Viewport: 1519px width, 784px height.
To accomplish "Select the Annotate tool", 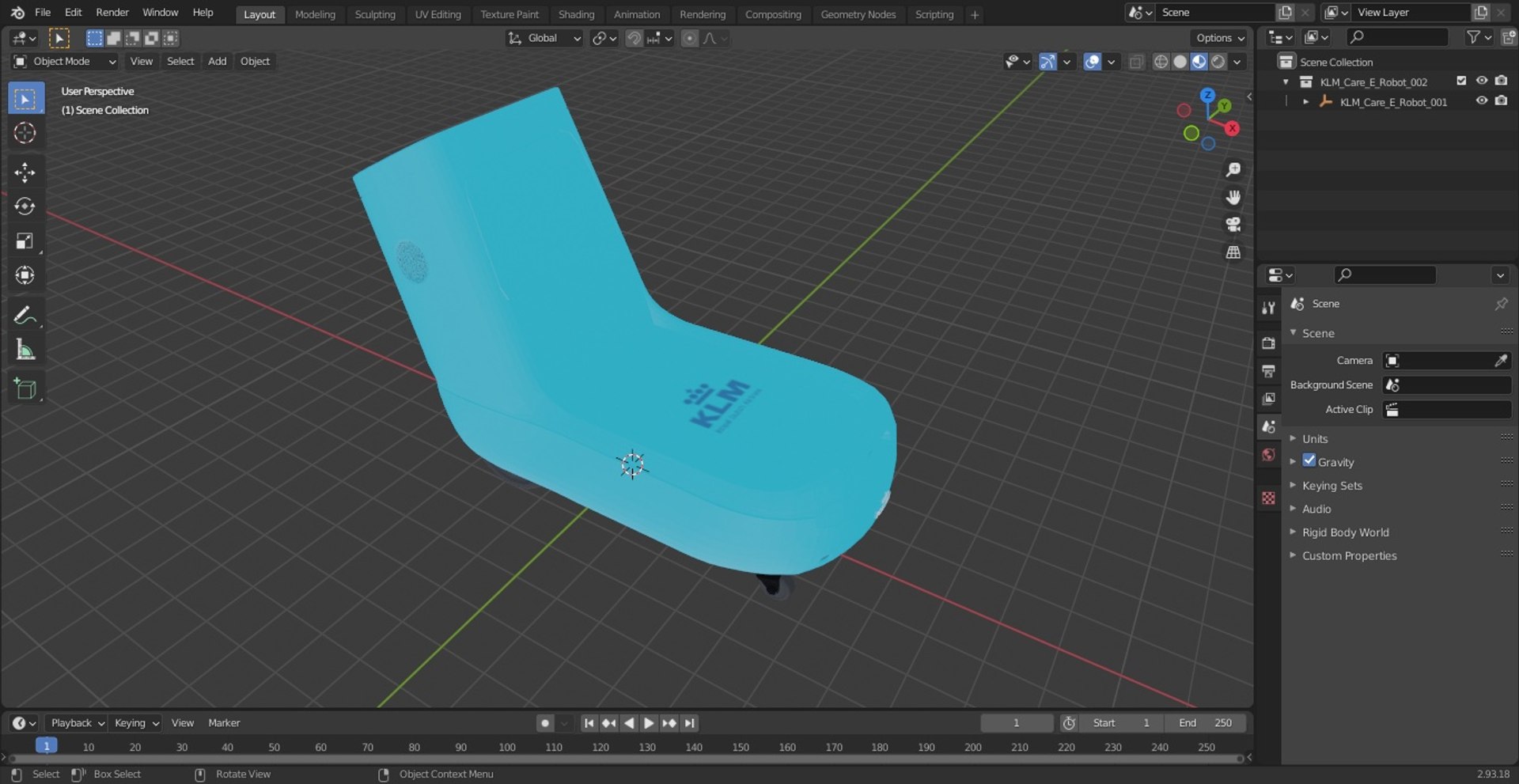I will (x=25, y=315).
